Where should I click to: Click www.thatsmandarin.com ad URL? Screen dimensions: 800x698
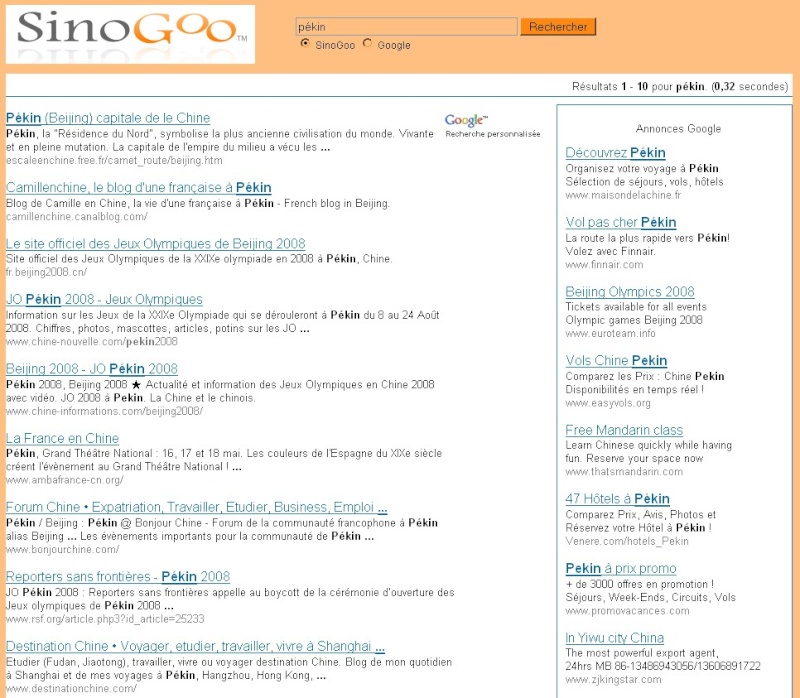pyautogui.click(x=624, y=471)
